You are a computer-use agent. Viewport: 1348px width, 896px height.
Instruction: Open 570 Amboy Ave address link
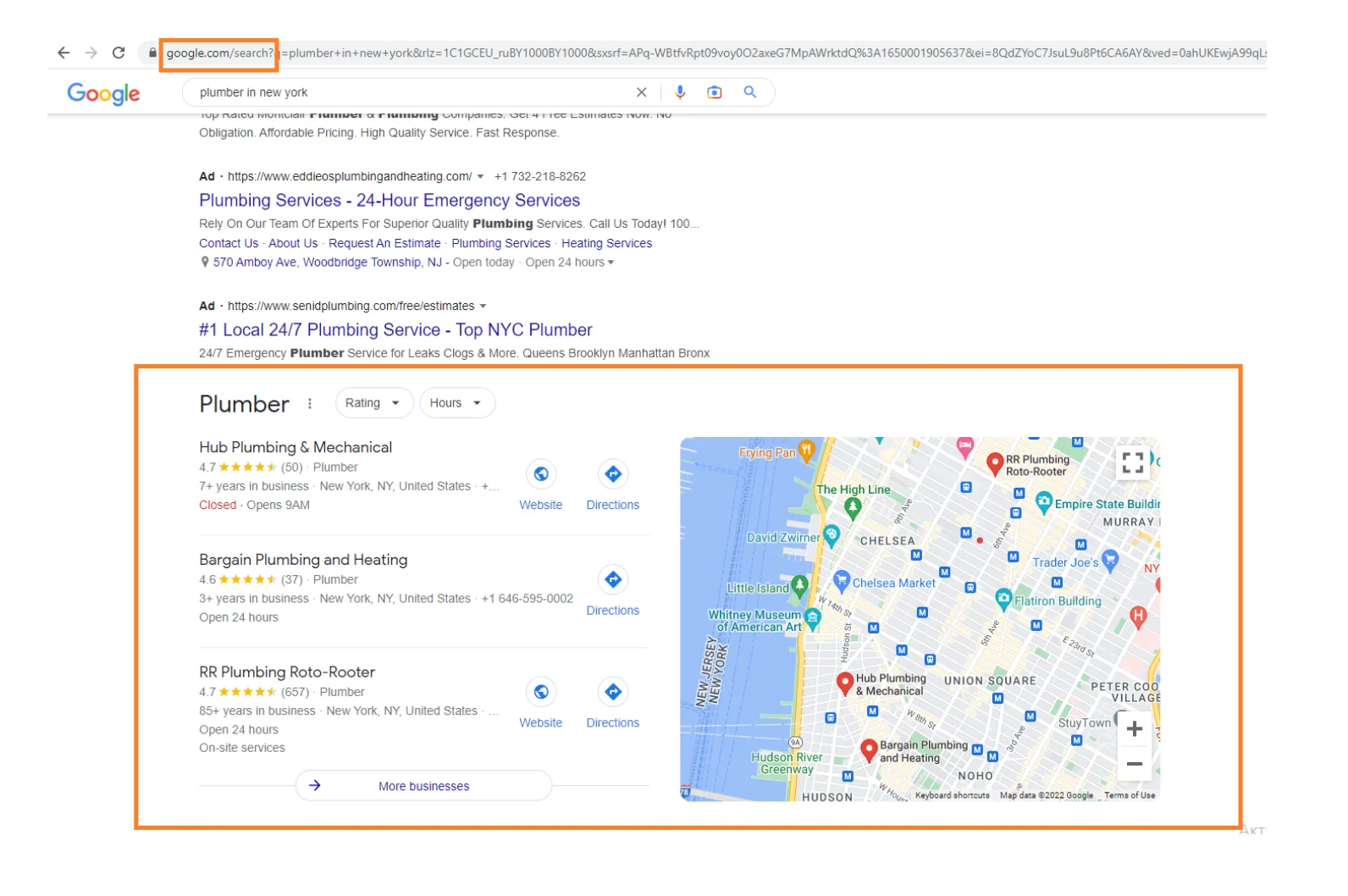pyautogui.click(x=328, y=263)
